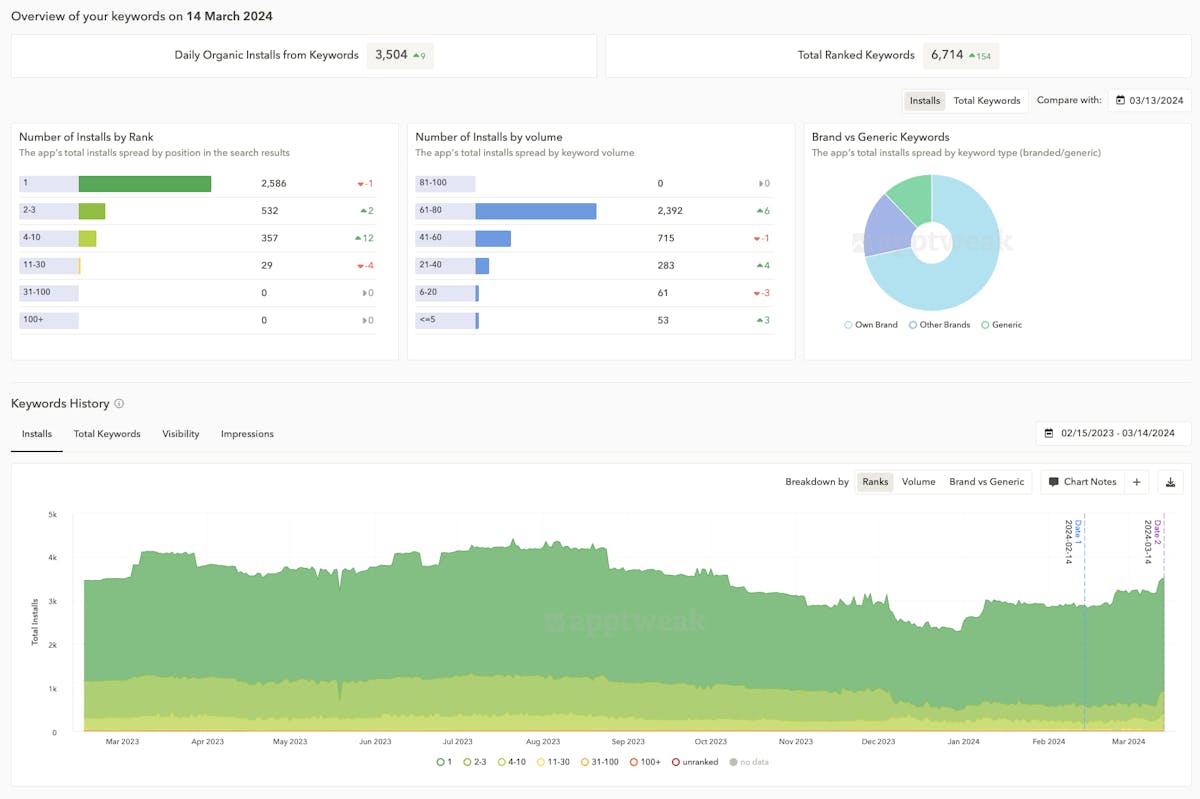Click the calendar icon in the Compare with field
Screen dimensions: 1200x799
click(x=1120, y=101)
